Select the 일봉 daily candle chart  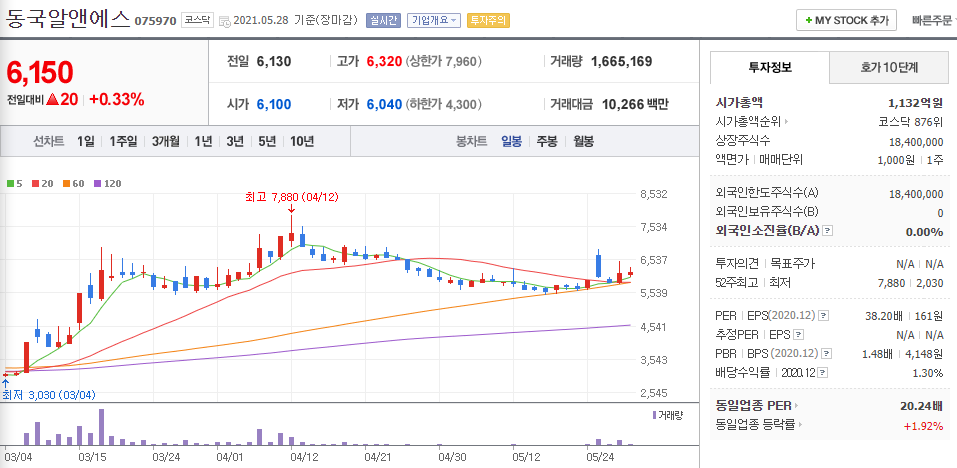coord(511,142)
